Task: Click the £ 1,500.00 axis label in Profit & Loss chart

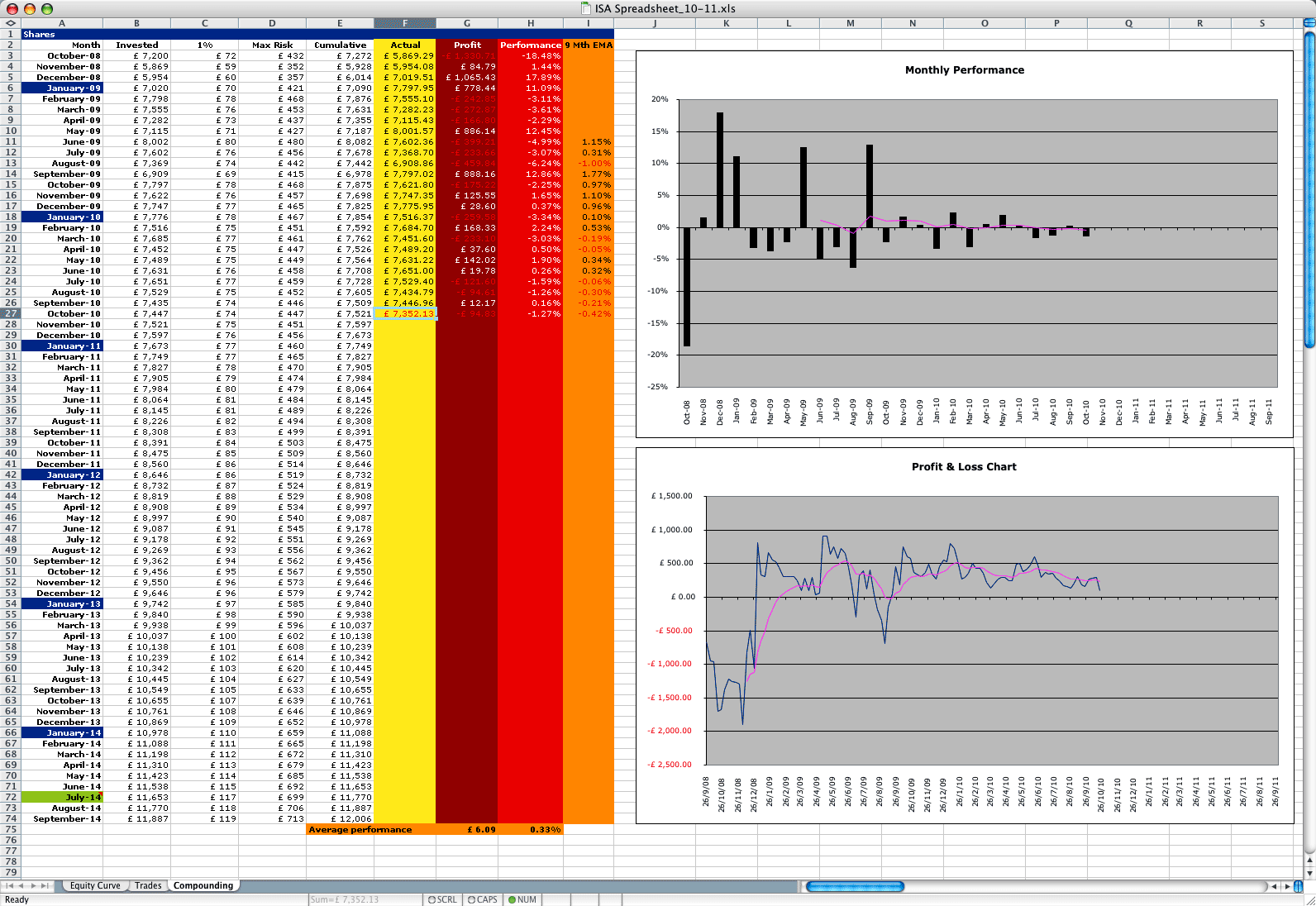Action: tap(672, 496)
